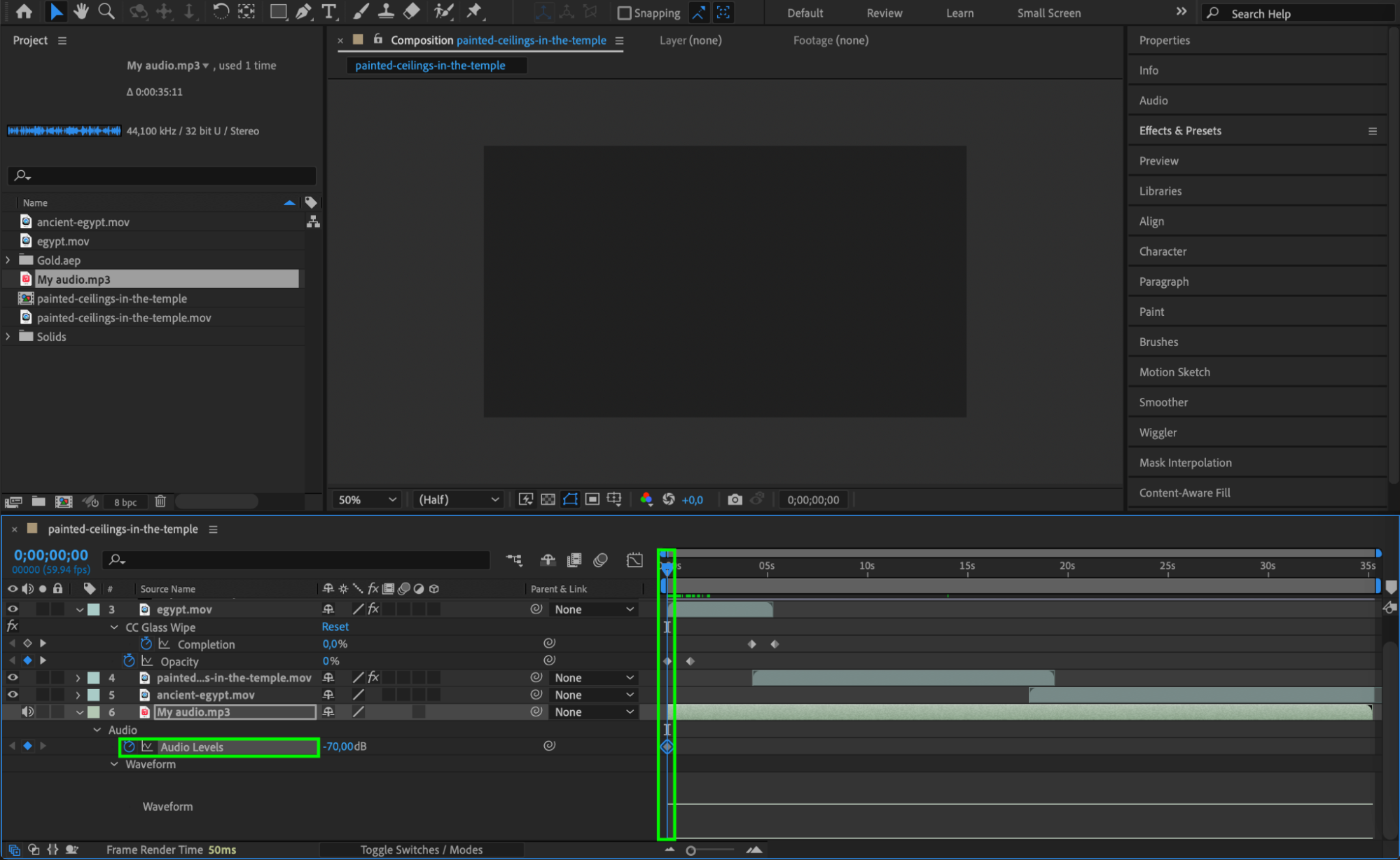Select the Zoom tool in toolbar
1400x860 pixels.
(106, 11)
